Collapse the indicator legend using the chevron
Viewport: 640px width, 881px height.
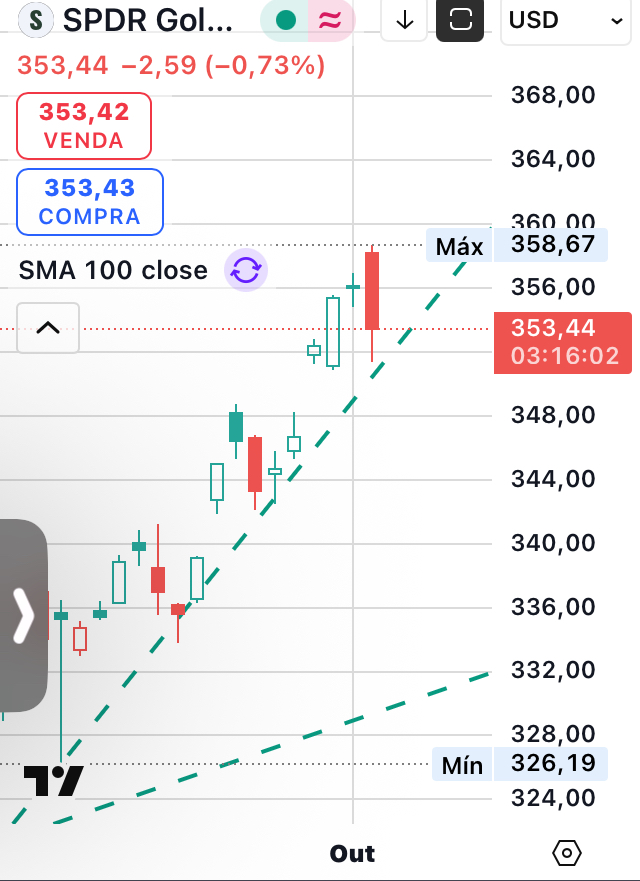(48, 328)
